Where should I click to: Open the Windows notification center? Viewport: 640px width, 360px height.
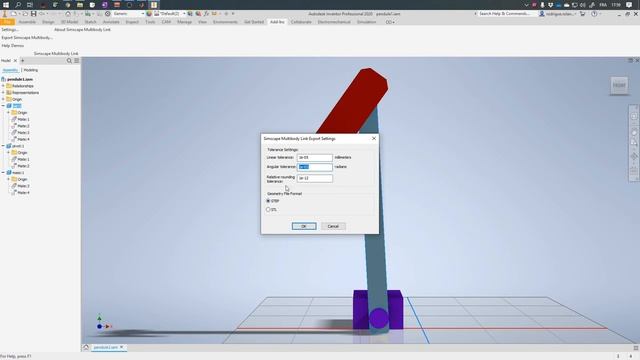[x=629, y=5]
